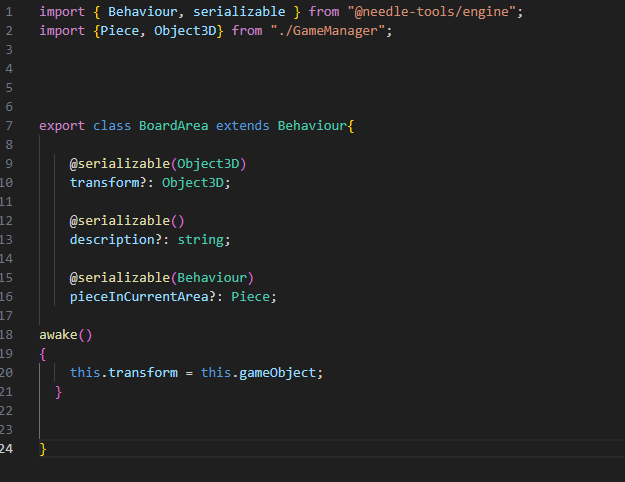Click "Piece" in the line 2 import

pyautogui.click(x=119, y=31)
